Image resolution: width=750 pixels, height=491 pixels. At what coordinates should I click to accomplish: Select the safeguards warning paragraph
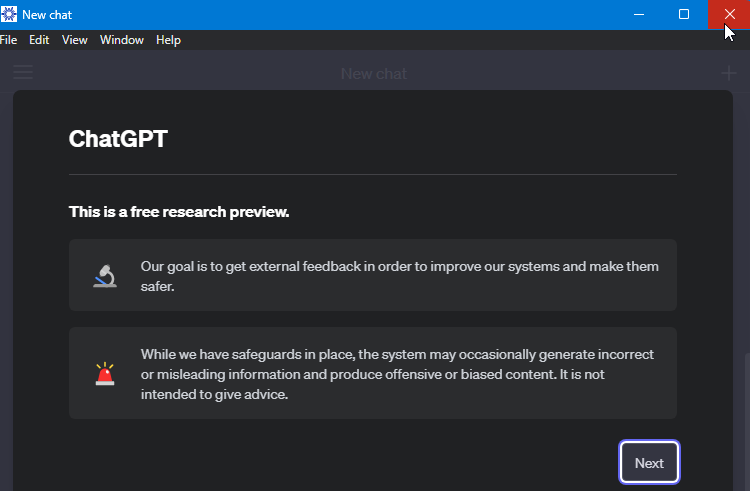click(x=397, y=374)
